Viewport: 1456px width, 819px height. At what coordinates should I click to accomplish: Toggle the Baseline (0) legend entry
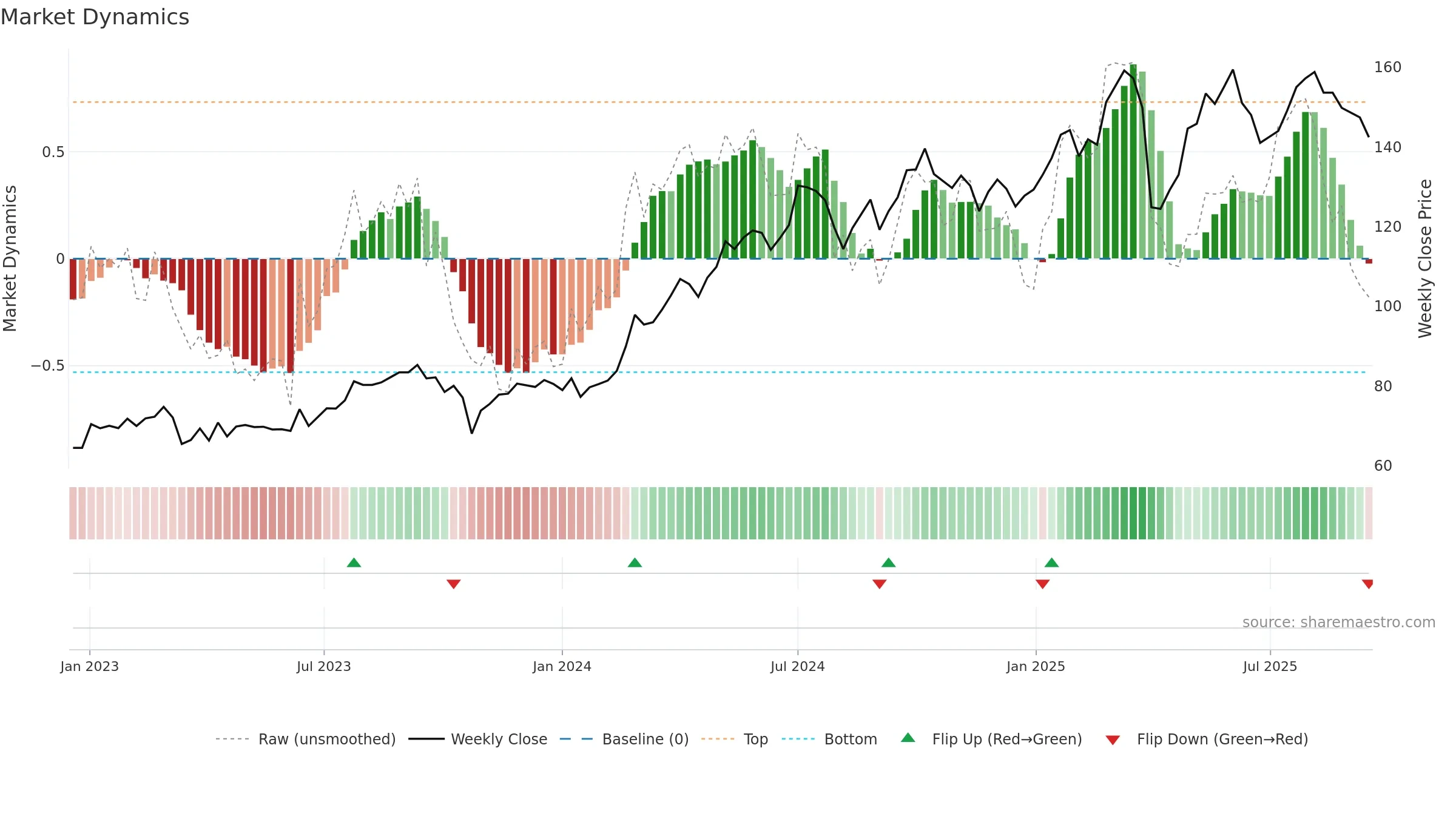pyautogui.click(x=624, y=739)
